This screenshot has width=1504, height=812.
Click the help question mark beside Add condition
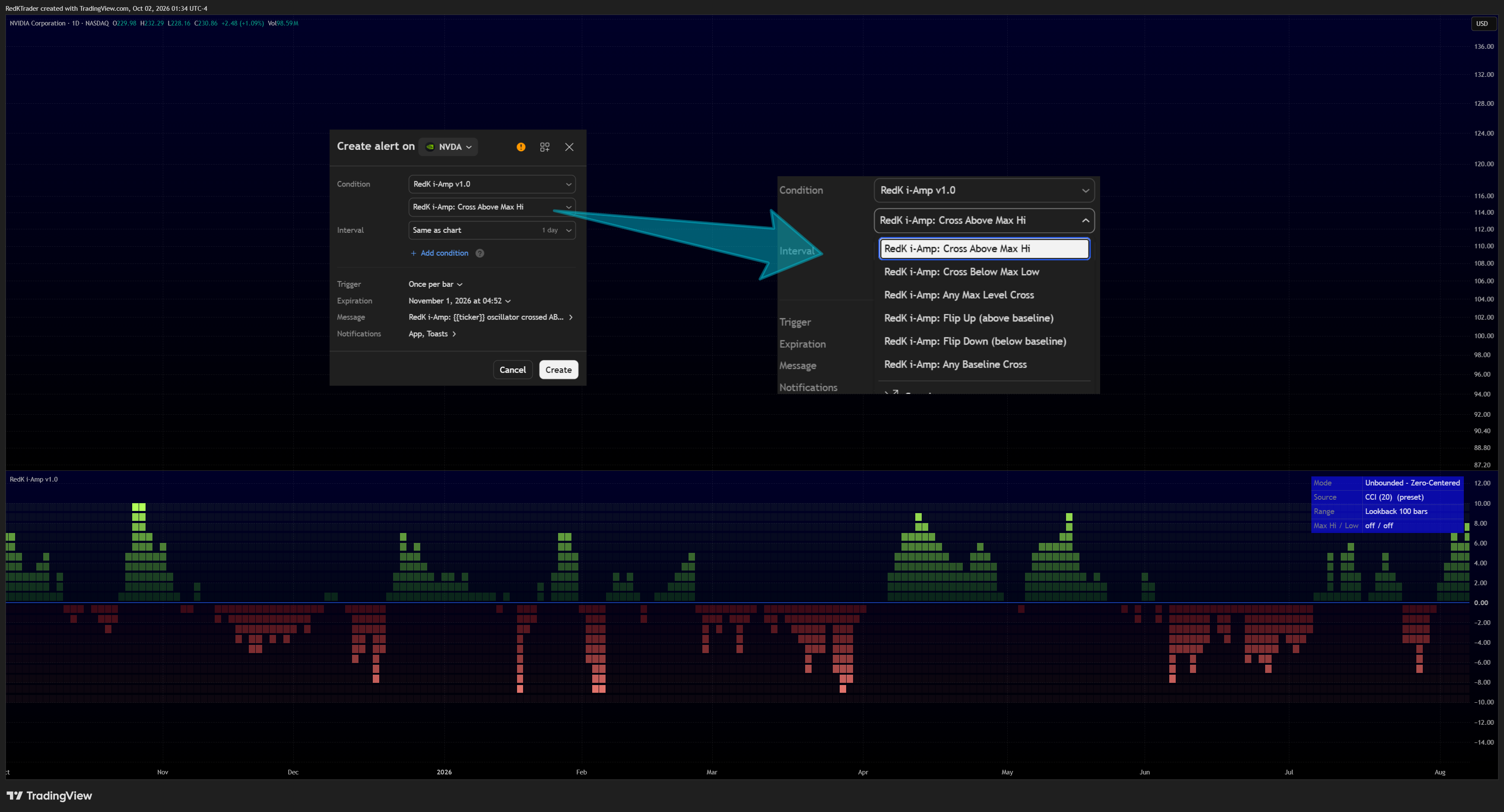(480, 253)
